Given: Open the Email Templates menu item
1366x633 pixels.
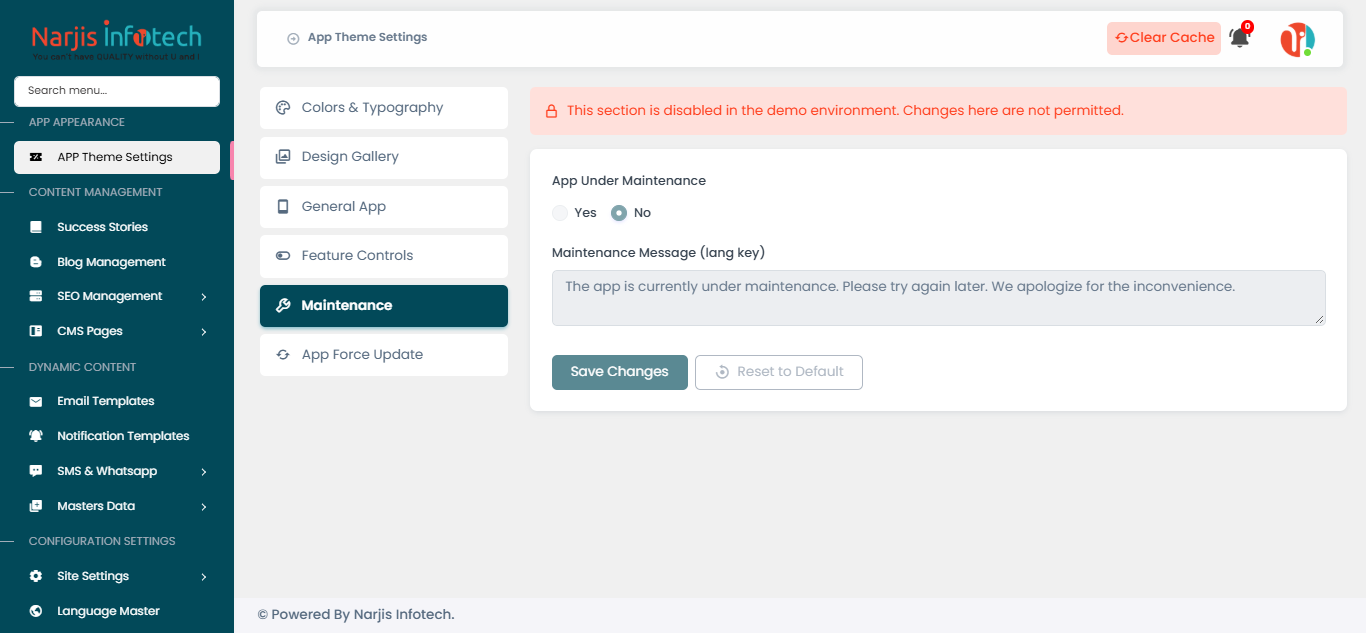Looking at the screenshot, I should tap(117, 401).
